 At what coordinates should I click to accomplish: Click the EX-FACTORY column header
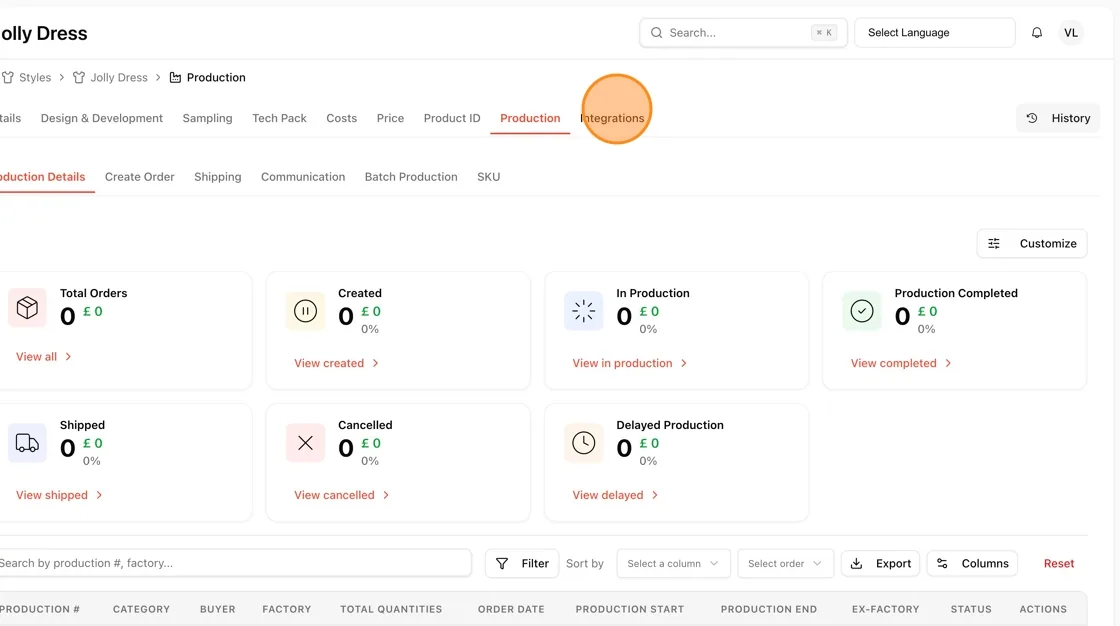[x=885, y=609]
